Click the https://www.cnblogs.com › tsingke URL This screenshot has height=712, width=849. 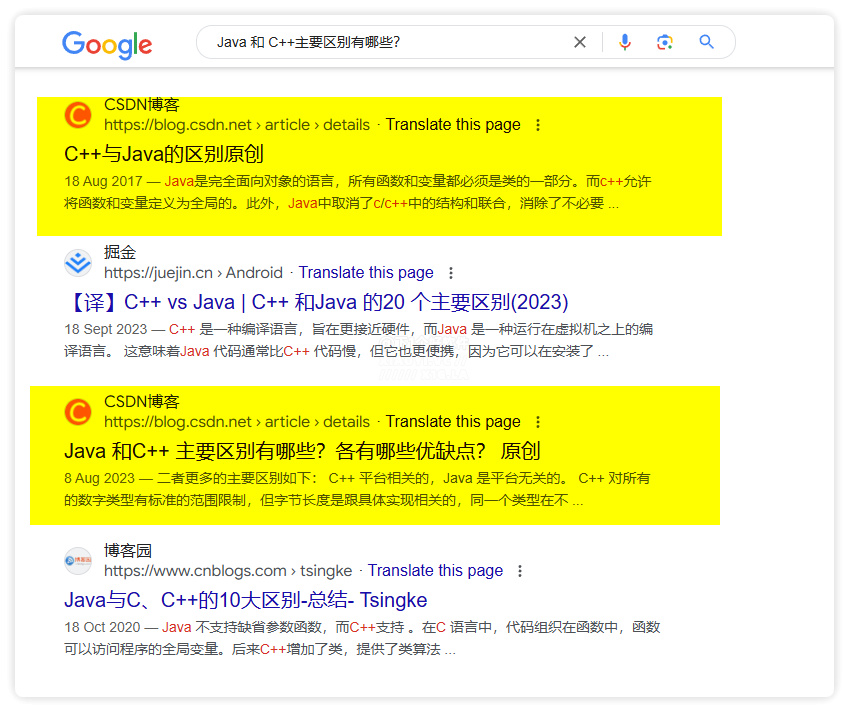pos(228,570)
